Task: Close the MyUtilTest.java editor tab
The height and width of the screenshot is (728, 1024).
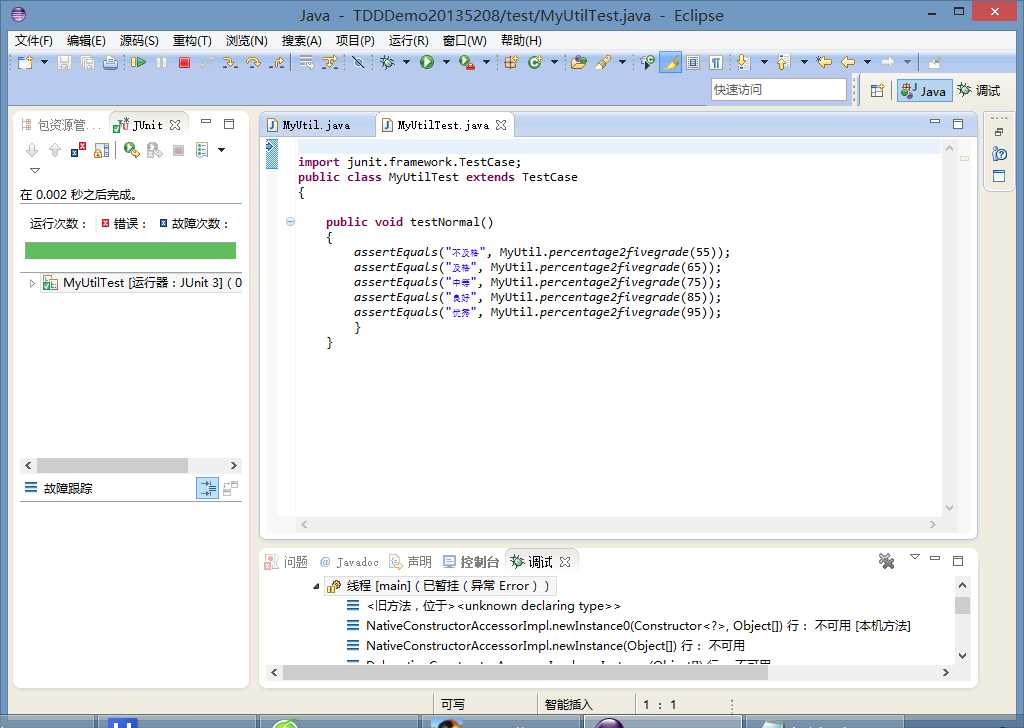Action: (501, 125)
